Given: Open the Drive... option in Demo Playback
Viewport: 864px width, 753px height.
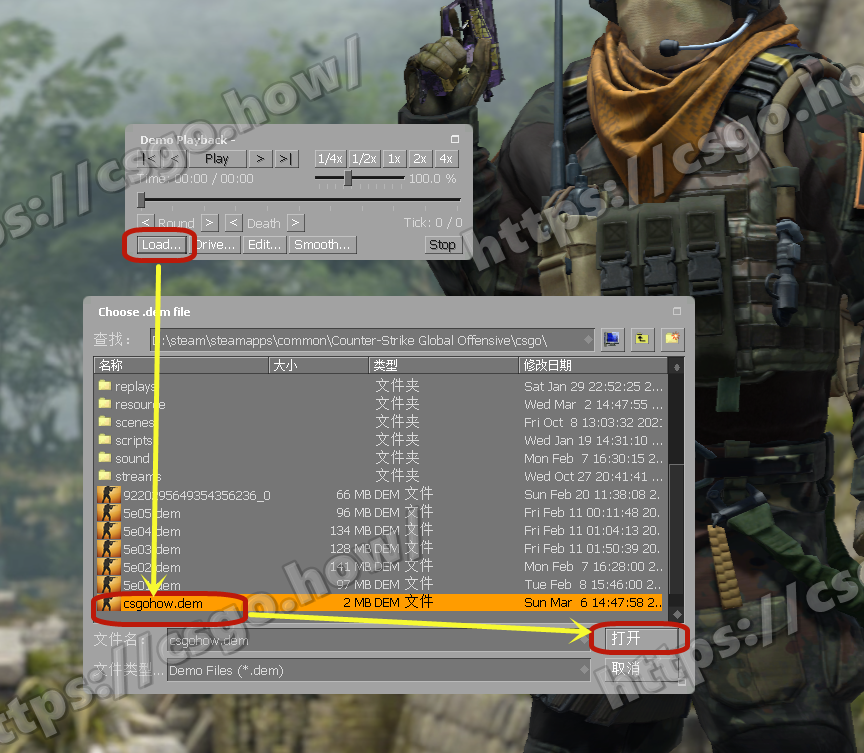Looking at the screenshot, I should (217, 245).
